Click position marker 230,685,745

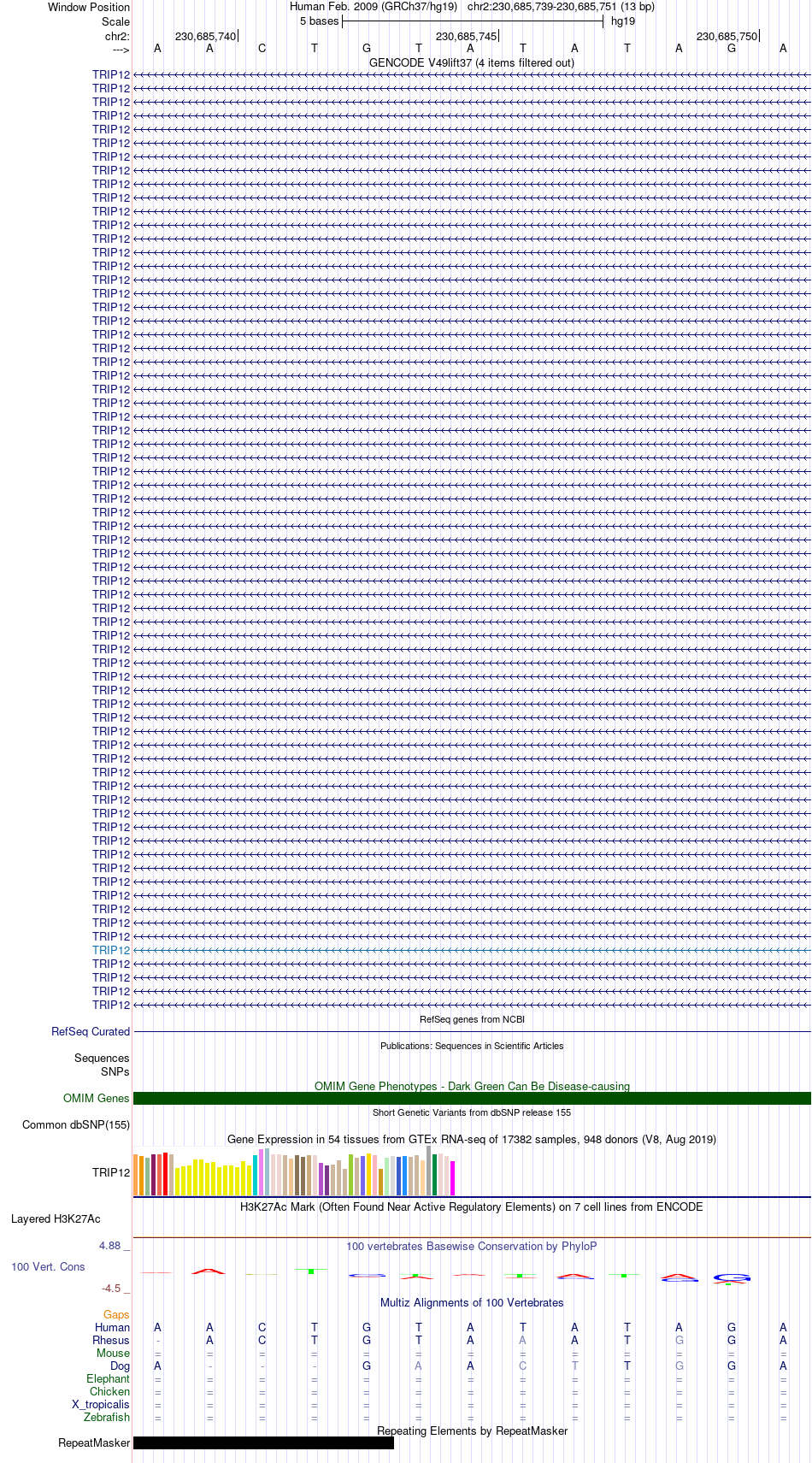tap(467, 36)
